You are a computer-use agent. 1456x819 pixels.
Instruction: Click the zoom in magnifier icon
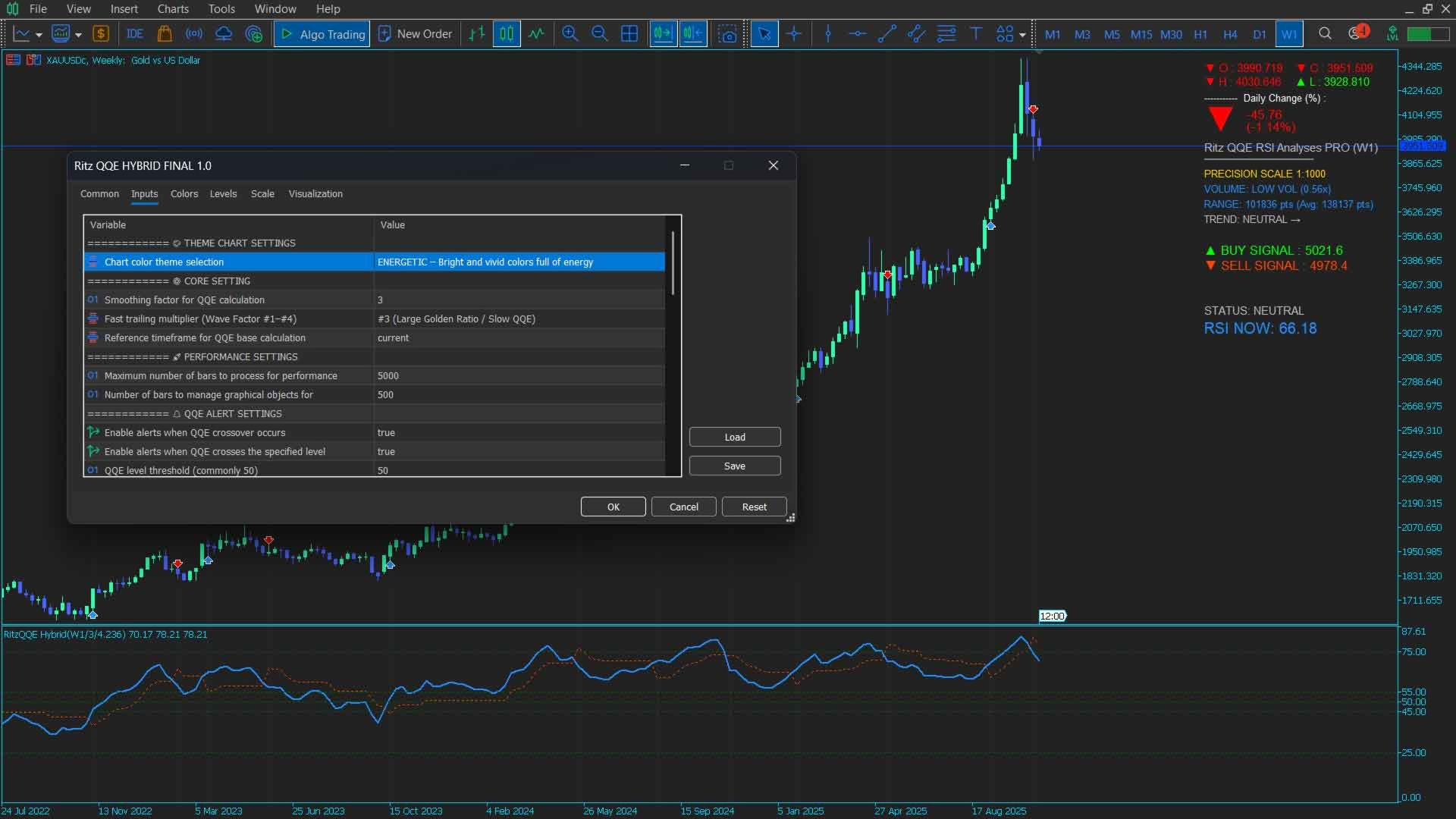(x=570, y=34)
